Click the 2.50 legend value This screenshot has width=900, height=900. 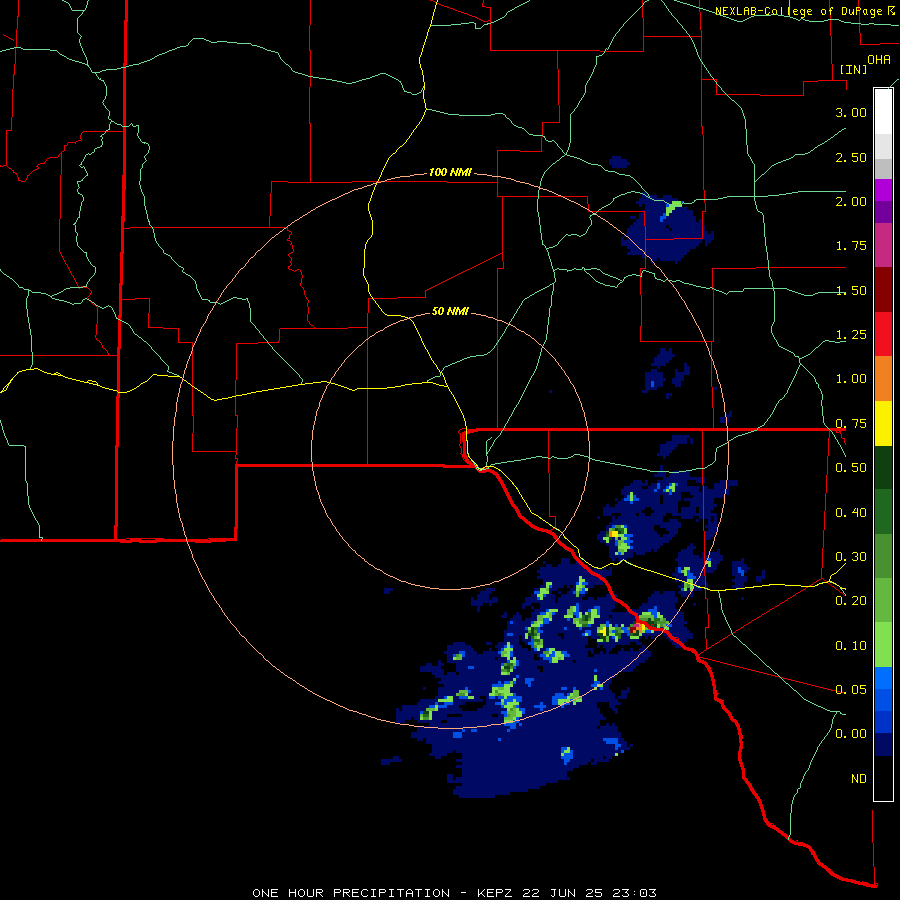(x=851, y=157)
